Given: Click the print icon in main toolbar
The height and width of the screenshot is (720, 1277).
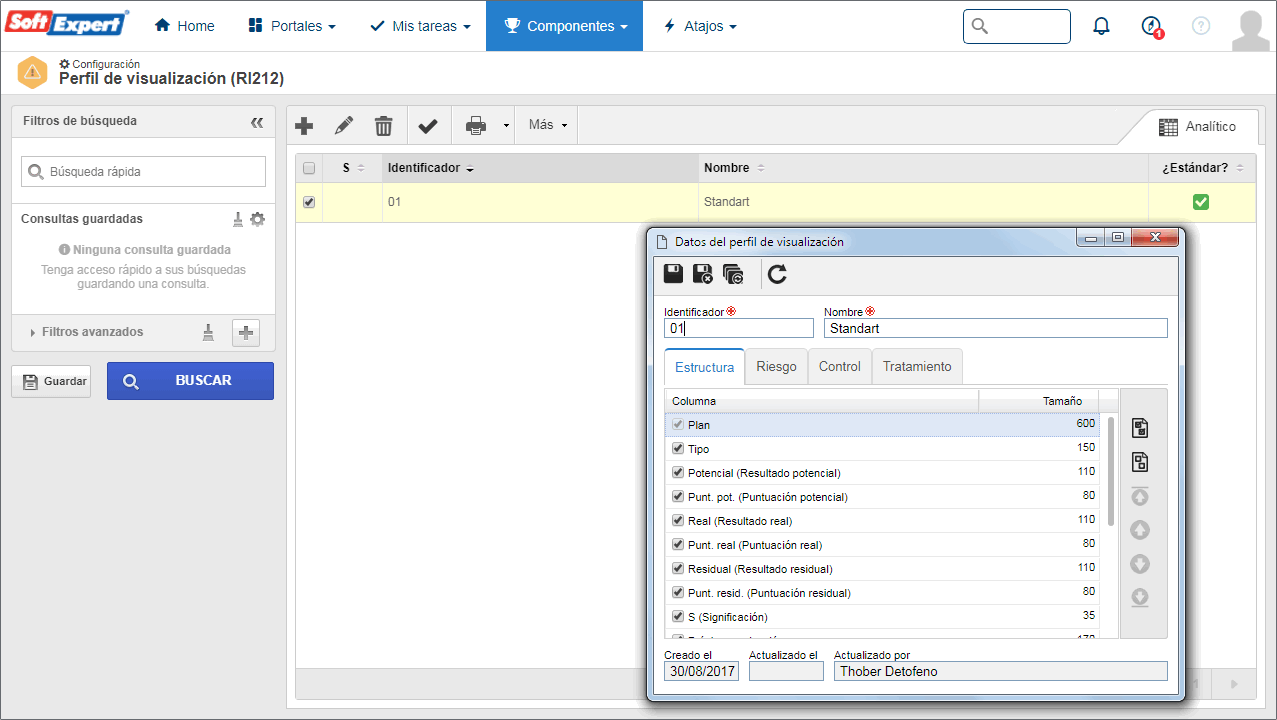Looking at the screenshot, I should (476, 126).
